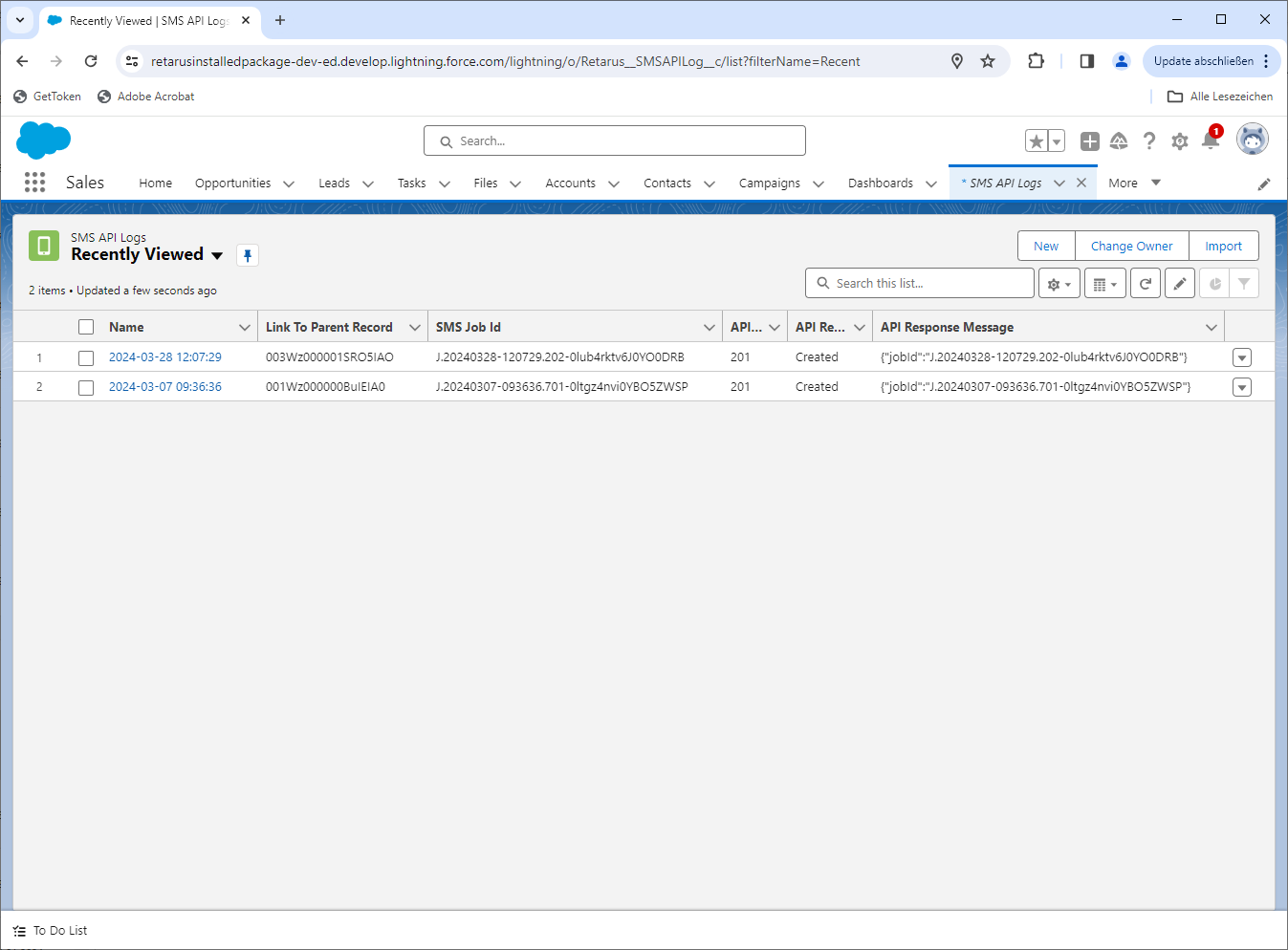
Task: Open the notifications bell
Action: pyautogui.click(x=1210, y=141)
